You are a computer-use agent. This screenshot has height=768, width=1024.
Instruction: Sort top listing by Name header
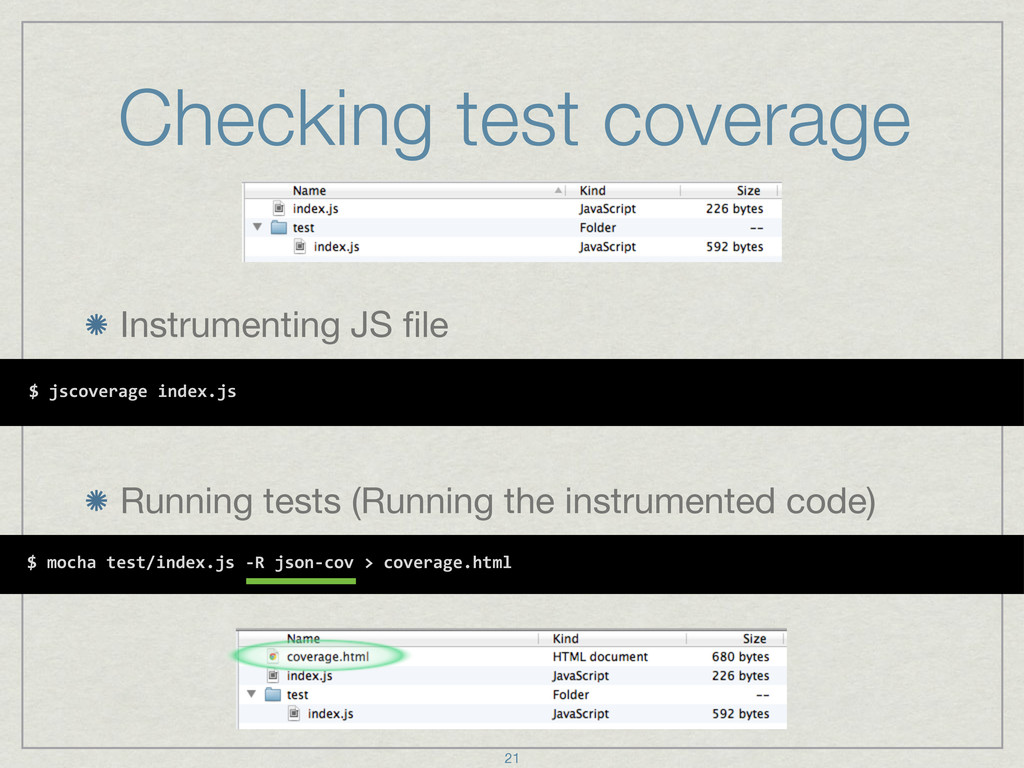point(310,190)
